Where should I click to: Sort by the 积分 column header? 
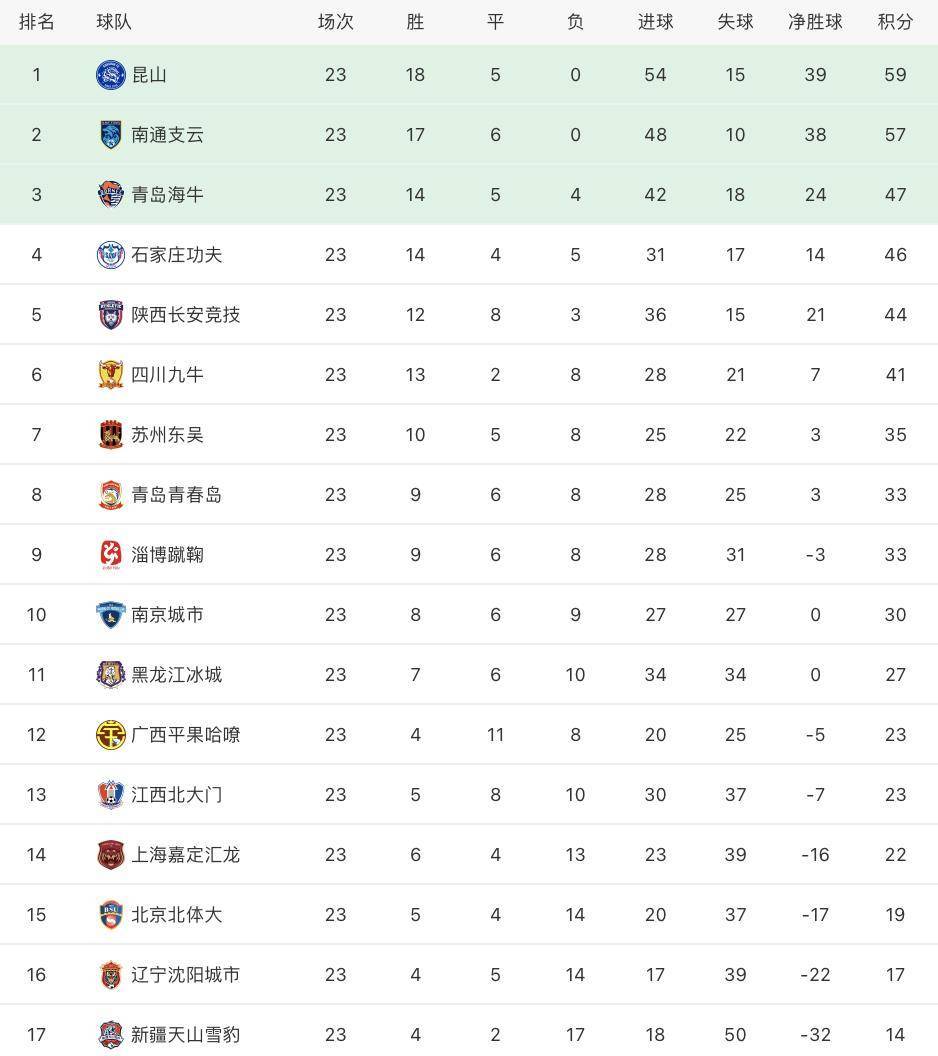click(x=895, y=22)
